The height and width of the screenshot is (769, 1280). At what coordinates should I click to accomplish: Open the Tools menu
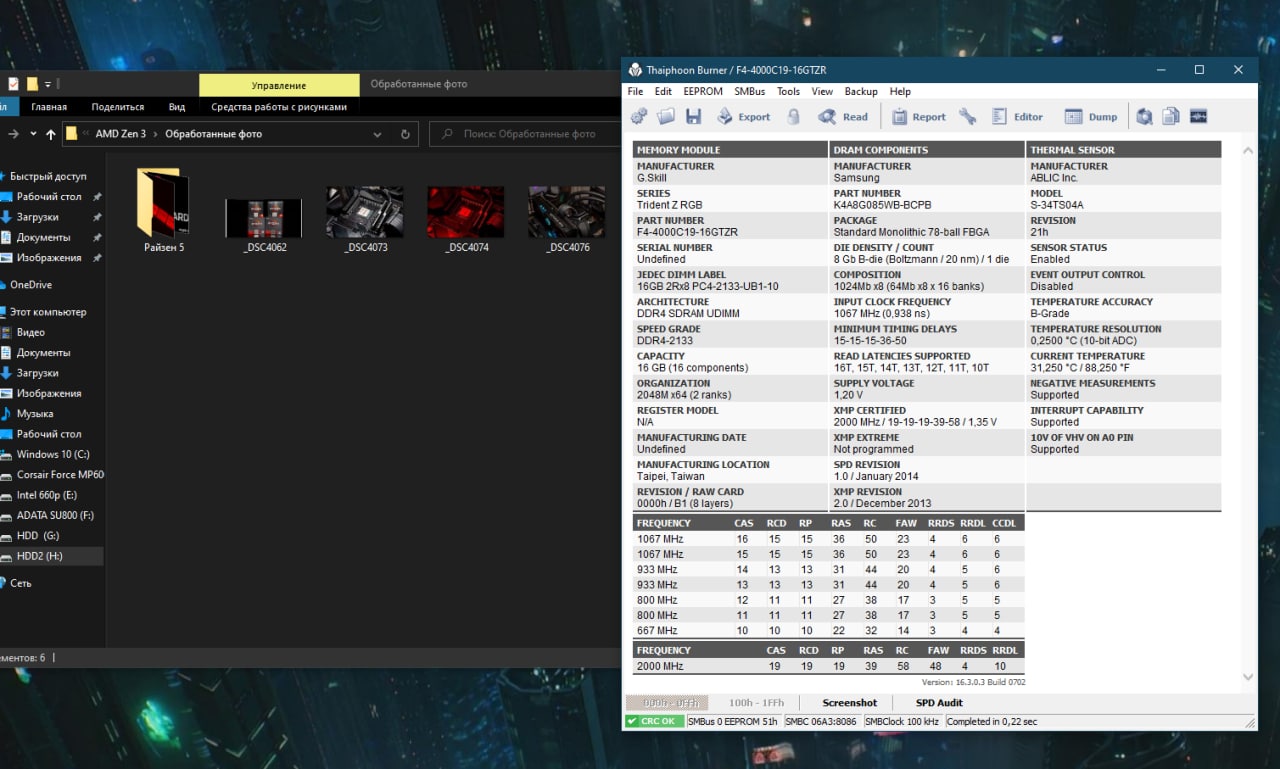[x=788, y=91]
